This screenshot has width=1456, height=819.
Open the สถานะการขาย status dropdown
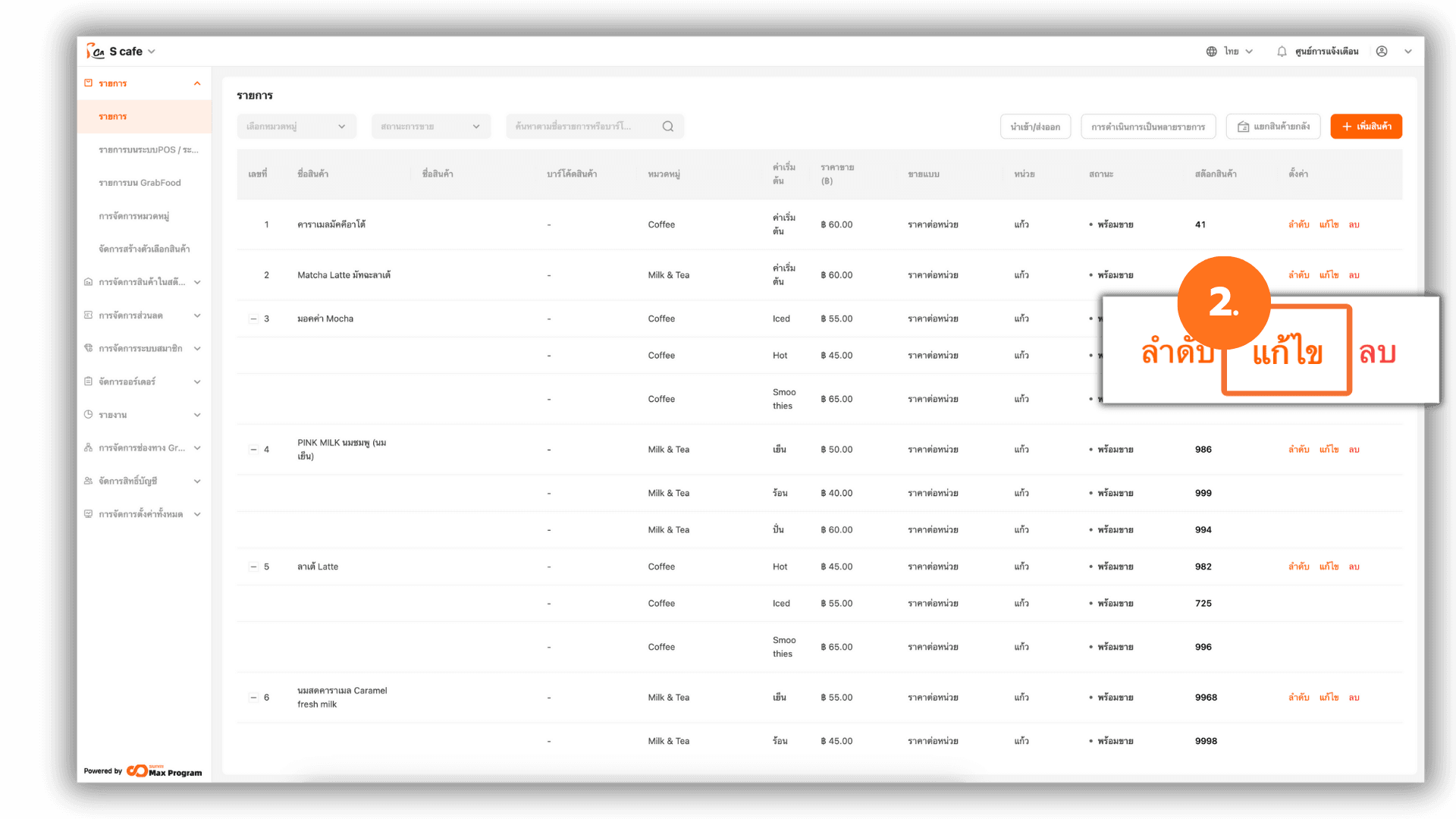(430, 127)
